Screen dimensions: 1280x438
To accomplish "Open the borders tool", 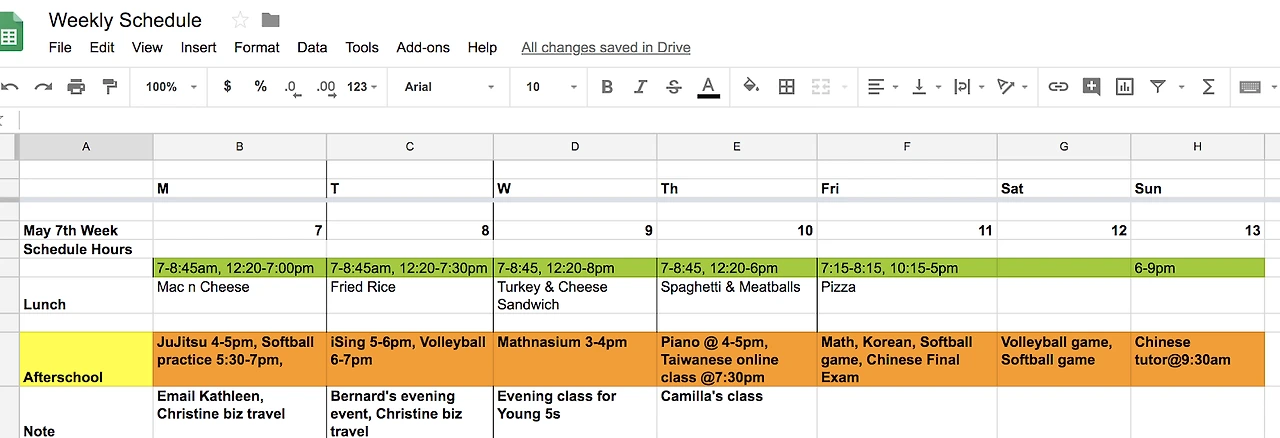I will 787,87.
